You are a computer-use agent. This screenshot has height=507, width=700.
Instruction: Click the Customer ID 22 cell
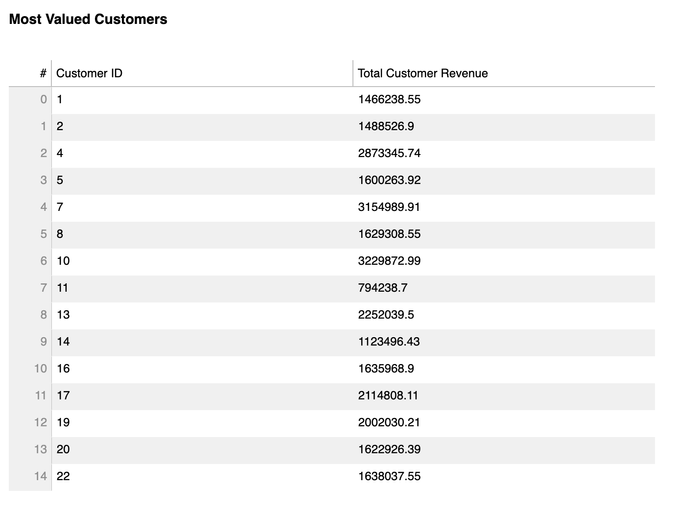pos(63,476)
